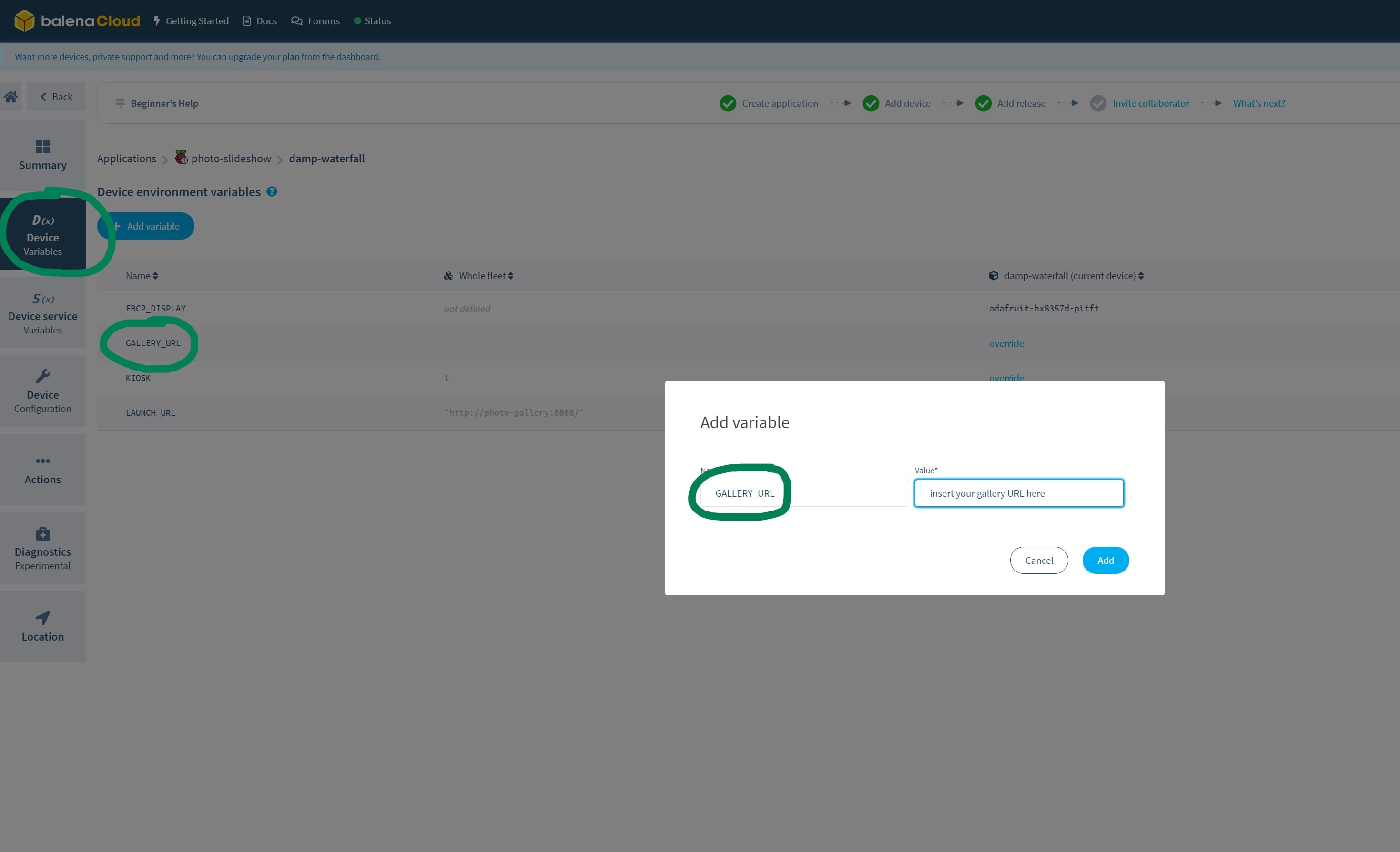Click the Invite collaborator check circle

[1098, 103]
